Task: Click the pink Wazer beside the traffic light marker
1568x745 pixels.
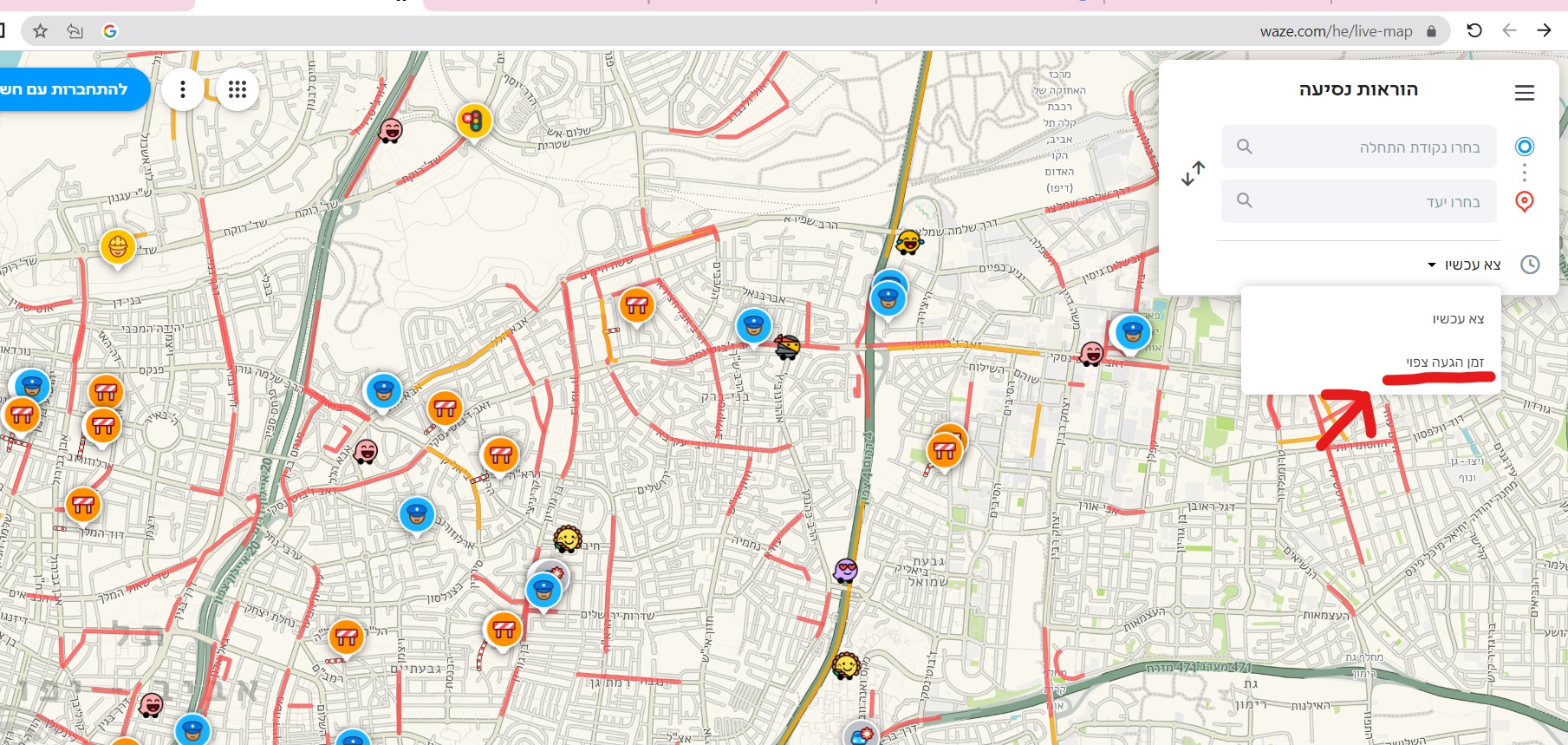Action: pyautogui.click(x=391, y=131)
